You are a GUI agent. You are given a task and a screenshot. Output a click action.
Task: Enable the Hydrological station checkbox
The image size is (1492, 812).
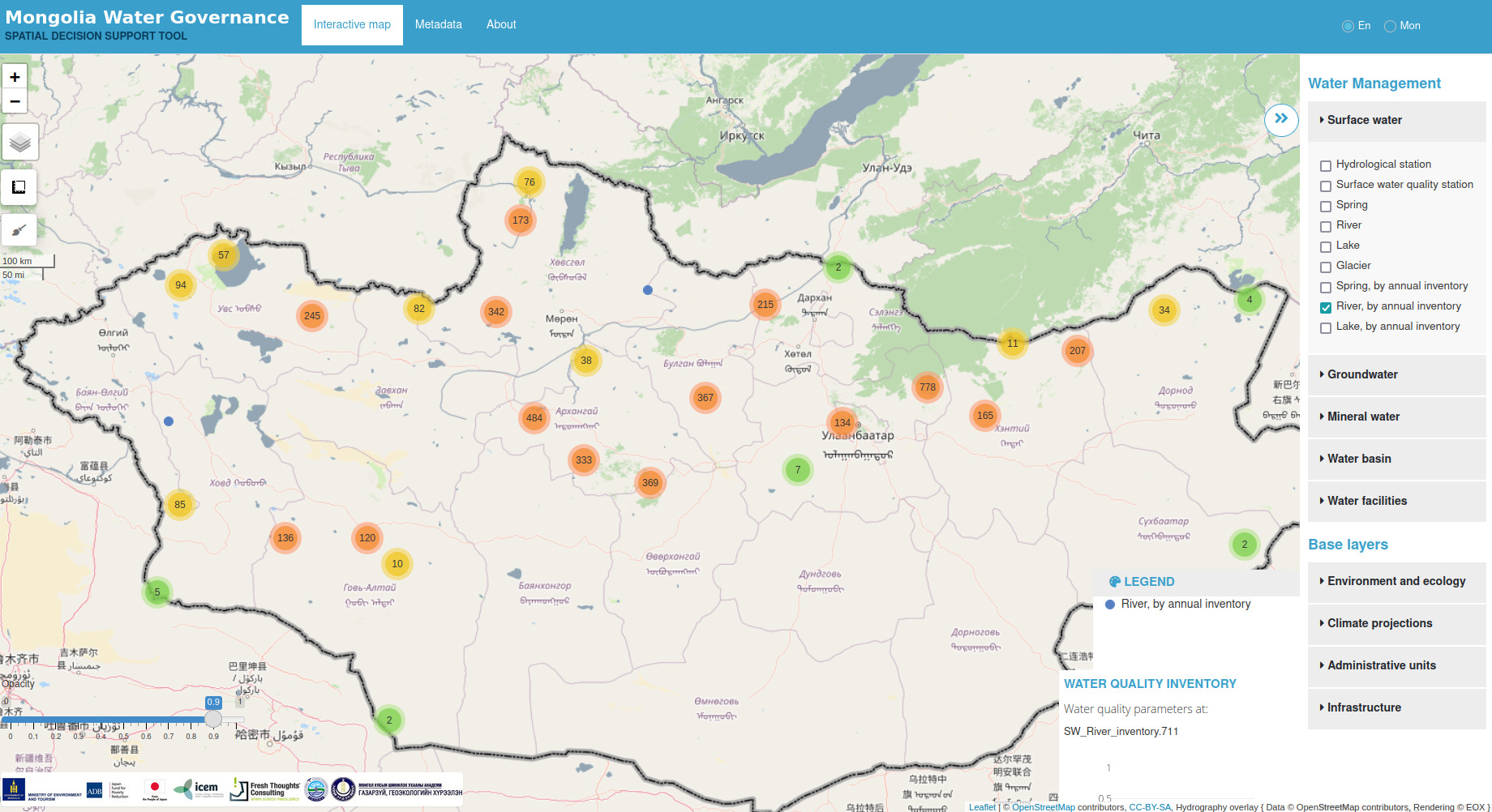[x=1326, y=165]
